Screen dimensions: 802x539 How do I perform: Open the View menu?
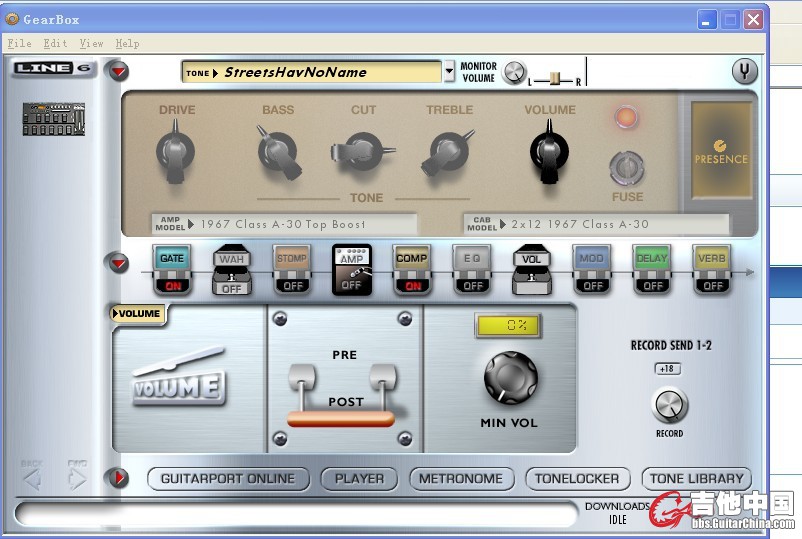coord(92,43)
